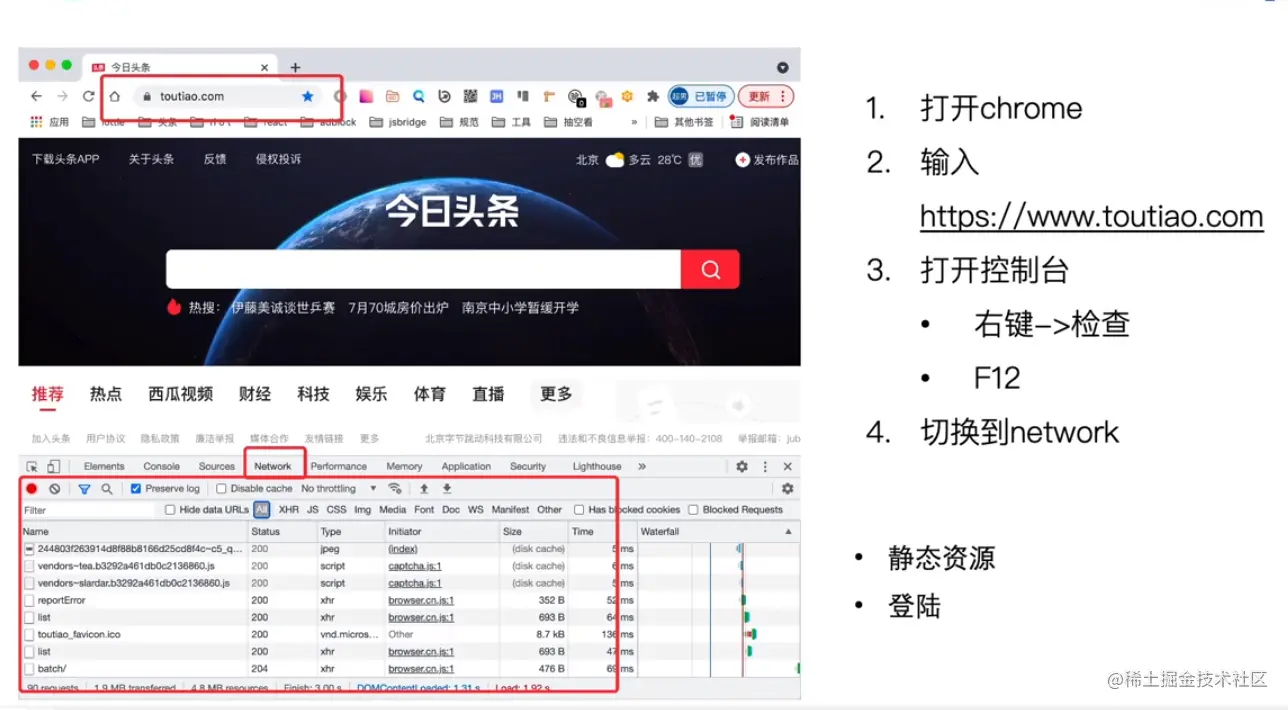Filter requests by JS
The width and height of the screenshot is (1288, 710).
(x=313, y=510)
